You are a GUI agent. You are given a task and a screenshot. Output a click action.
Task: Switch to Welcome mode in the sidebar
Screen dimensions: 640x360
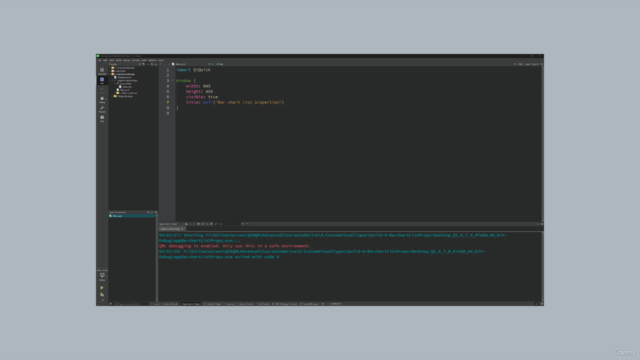click(102, 71)
